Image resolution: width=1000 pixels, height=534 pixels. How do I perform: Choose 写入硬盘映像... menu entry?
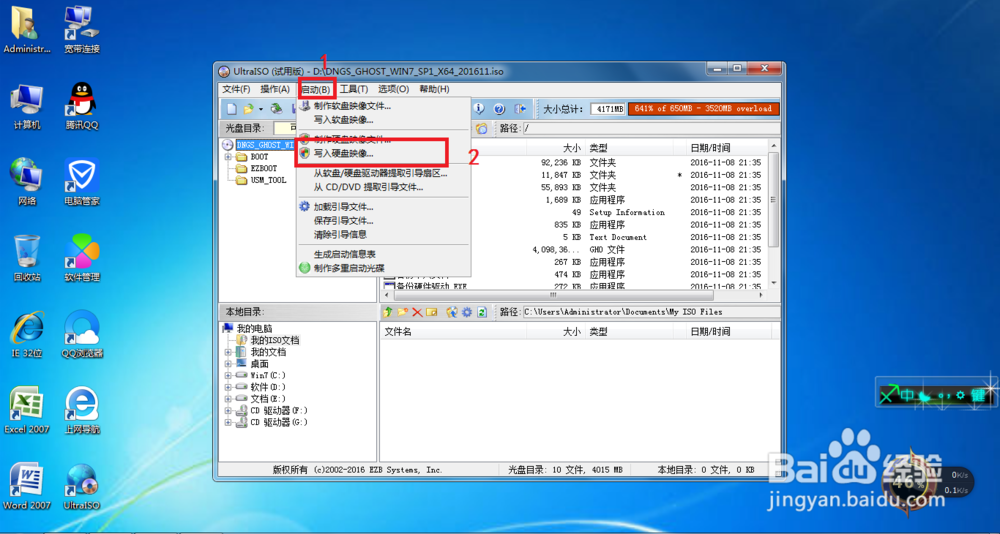(x=383, y=153)
